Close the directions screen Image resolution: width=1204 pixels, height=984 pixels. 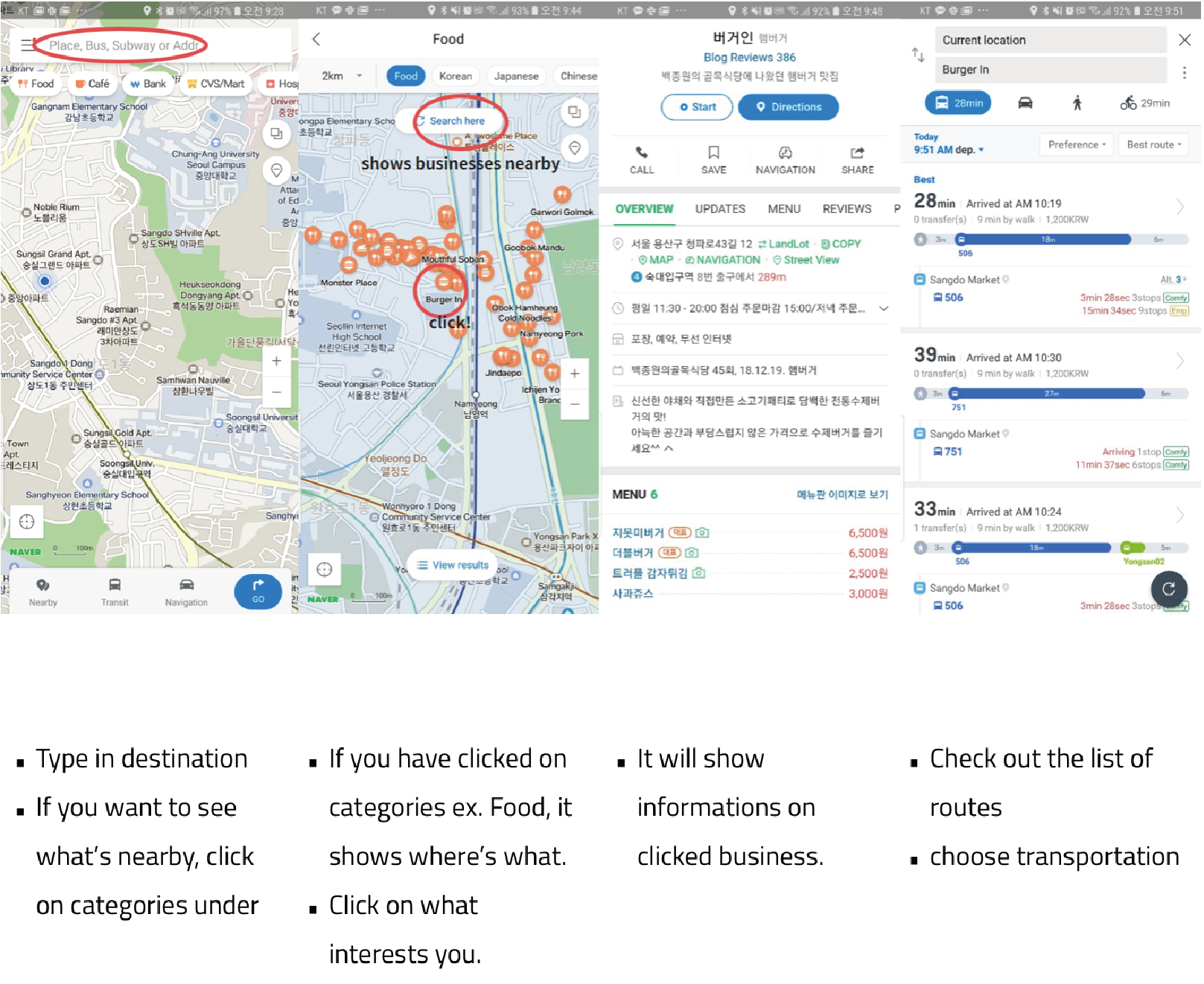pos(1185,39)
